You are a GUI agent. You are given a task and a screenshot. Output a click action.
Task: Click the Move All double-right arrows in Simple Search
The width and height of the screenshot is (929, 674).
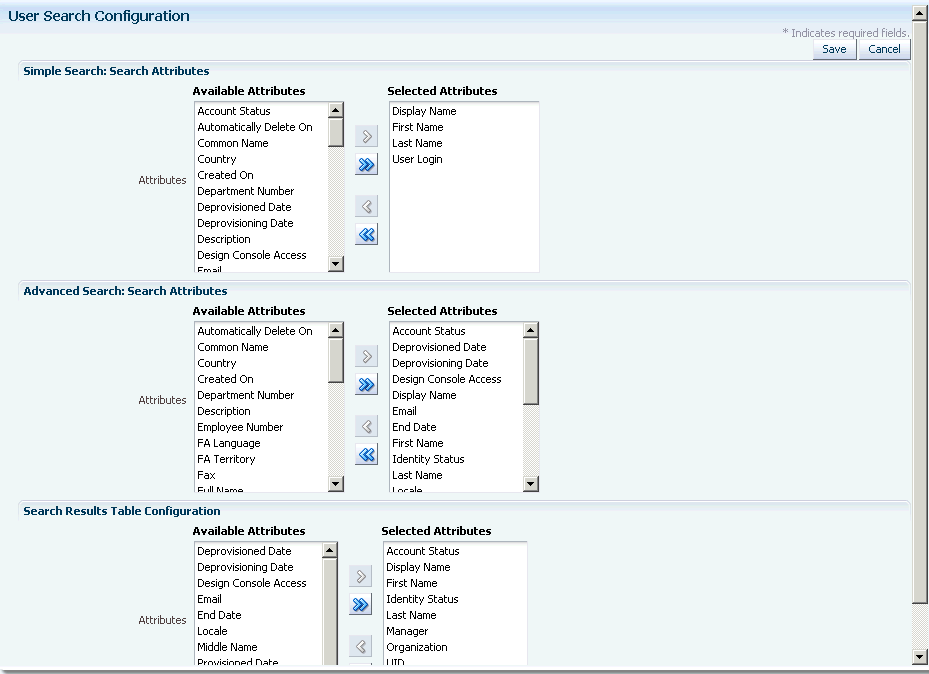[366, 165]
